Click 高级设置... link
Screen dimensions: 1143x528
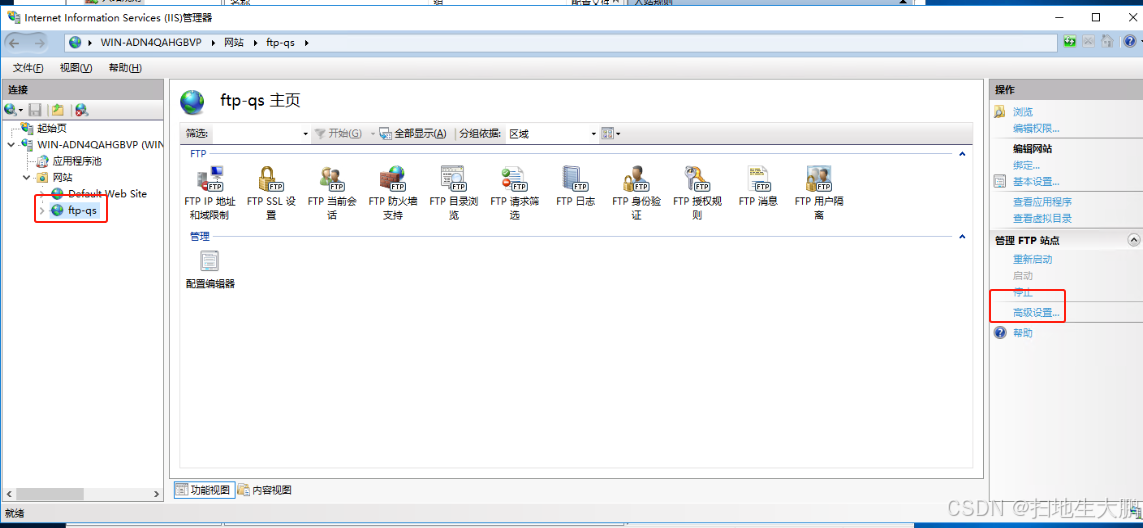[x=1036, y=313]
